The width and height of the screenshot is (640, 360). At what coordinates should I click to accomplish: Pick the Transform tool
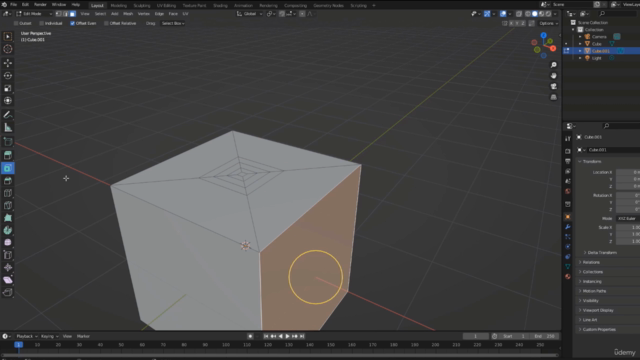8,101
